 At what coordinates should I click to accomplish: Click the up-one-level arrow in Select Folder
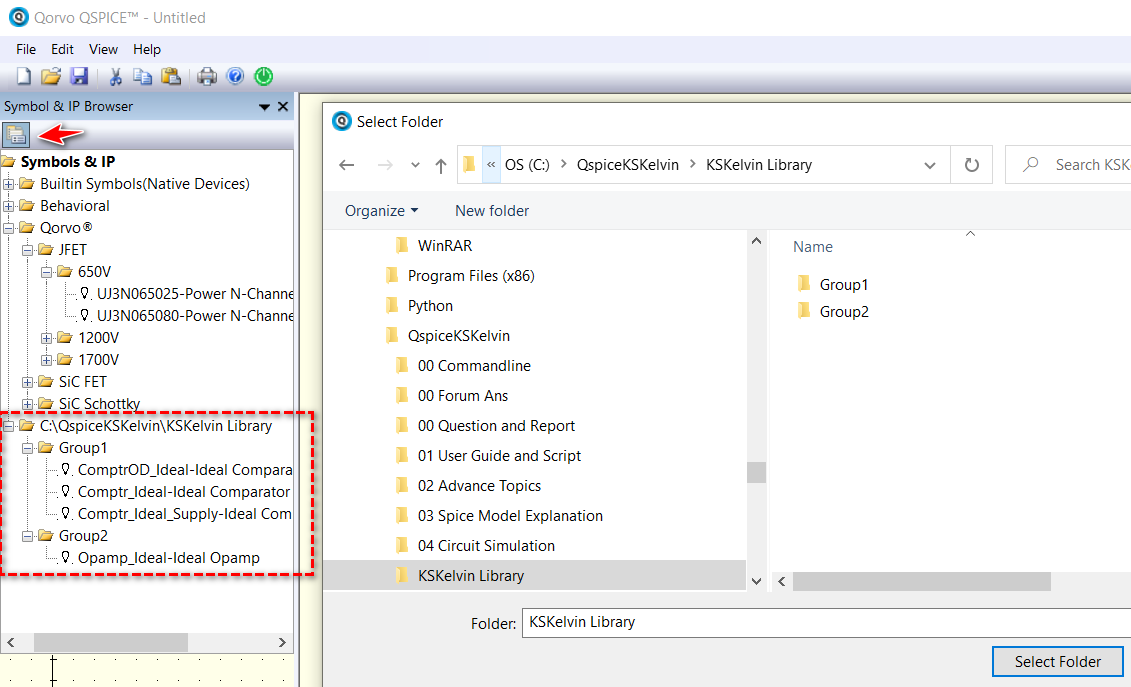pyautogui.click(x=441, y=165)
